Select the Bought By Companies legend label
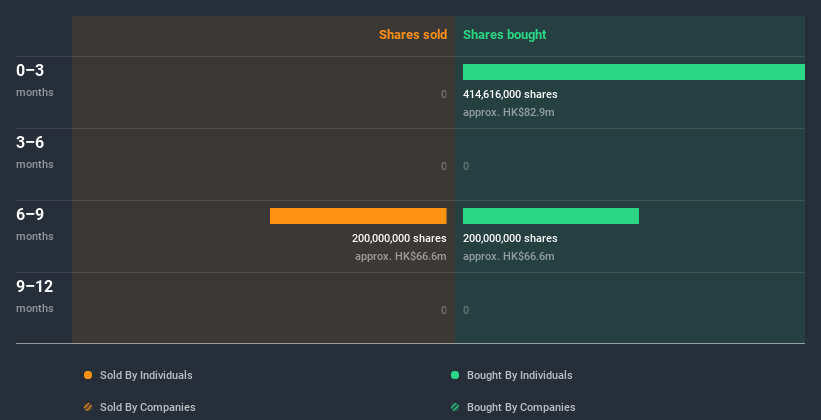The image size is (821, 420). (521, 407)
